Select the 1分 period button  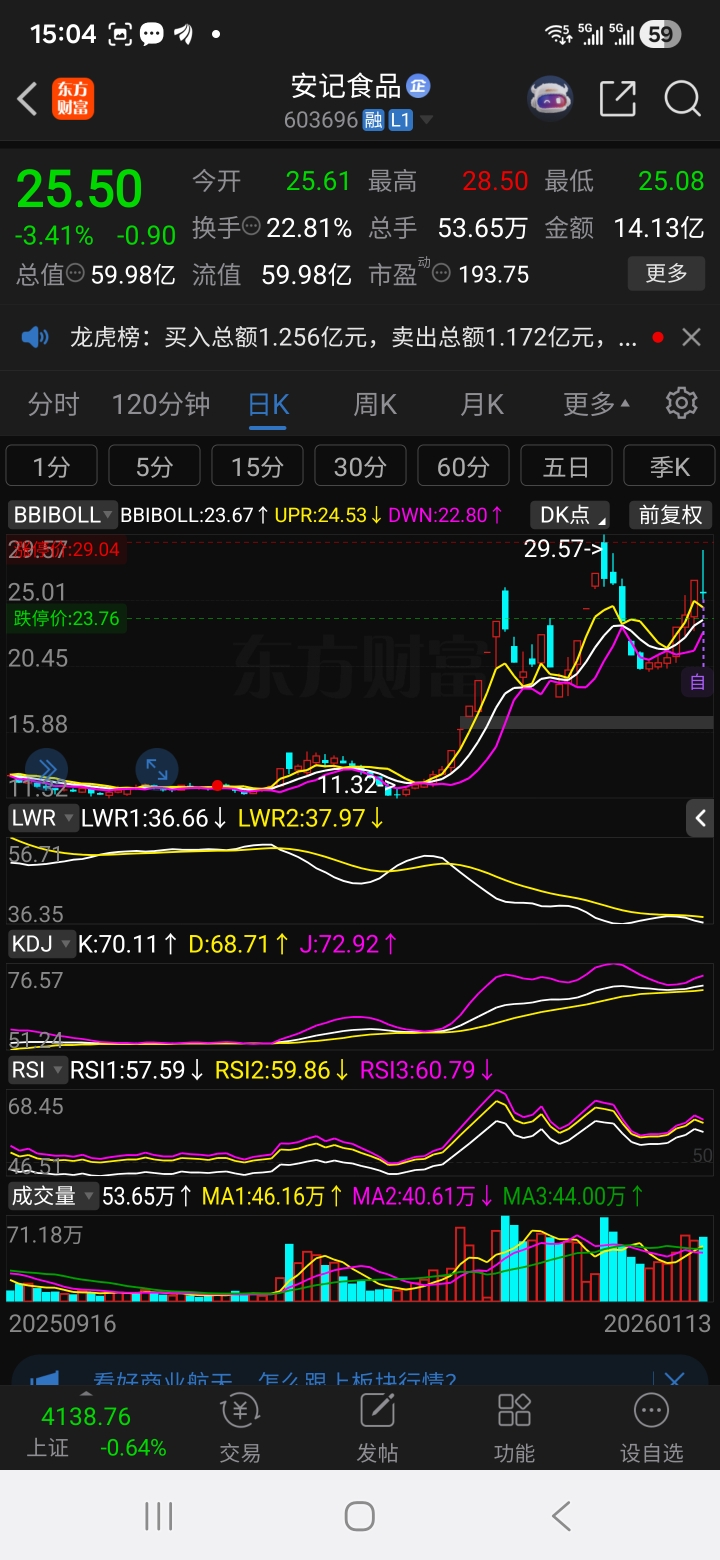click(51, 466)
